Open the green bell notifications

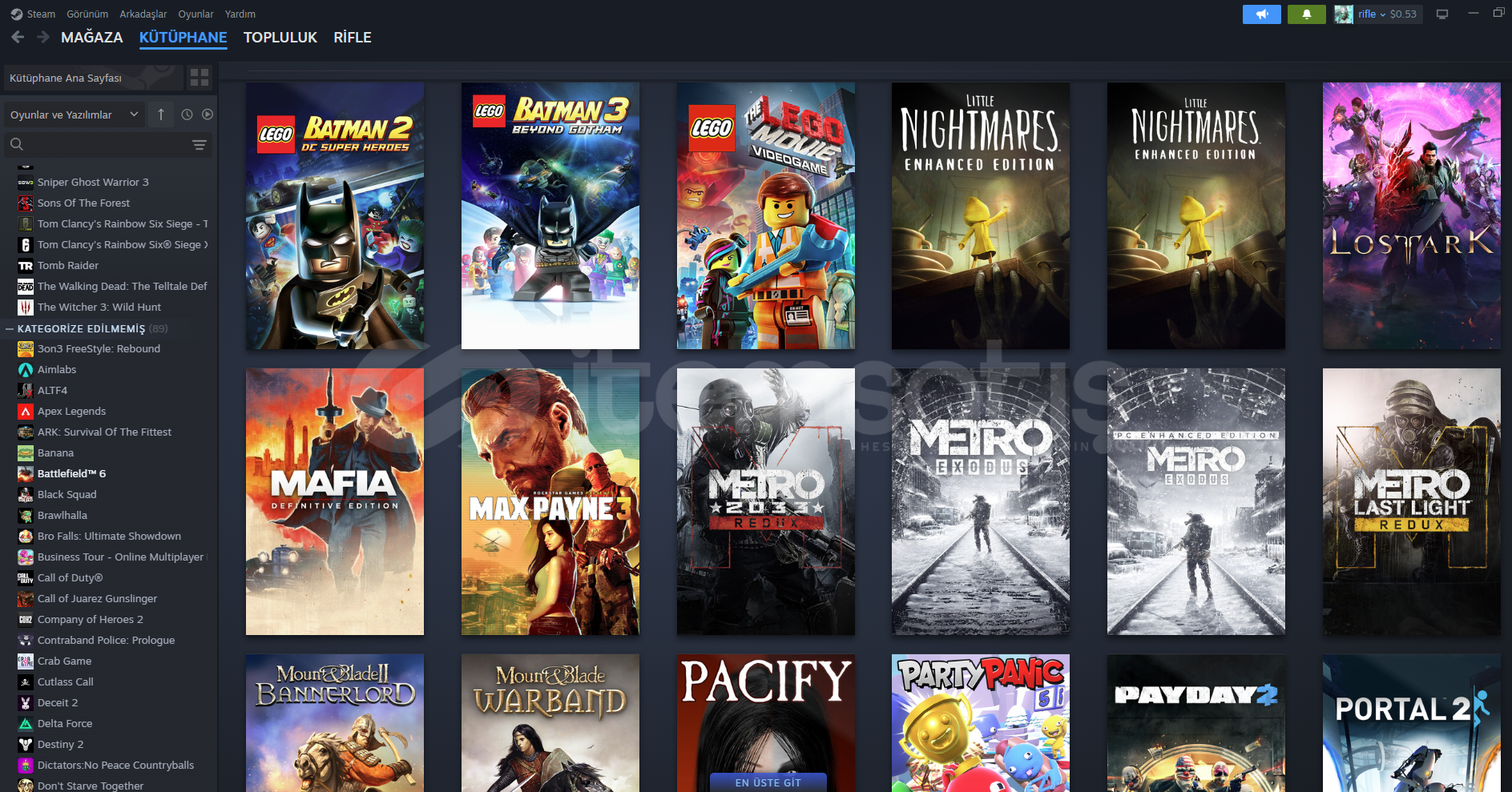point(1307,14)
